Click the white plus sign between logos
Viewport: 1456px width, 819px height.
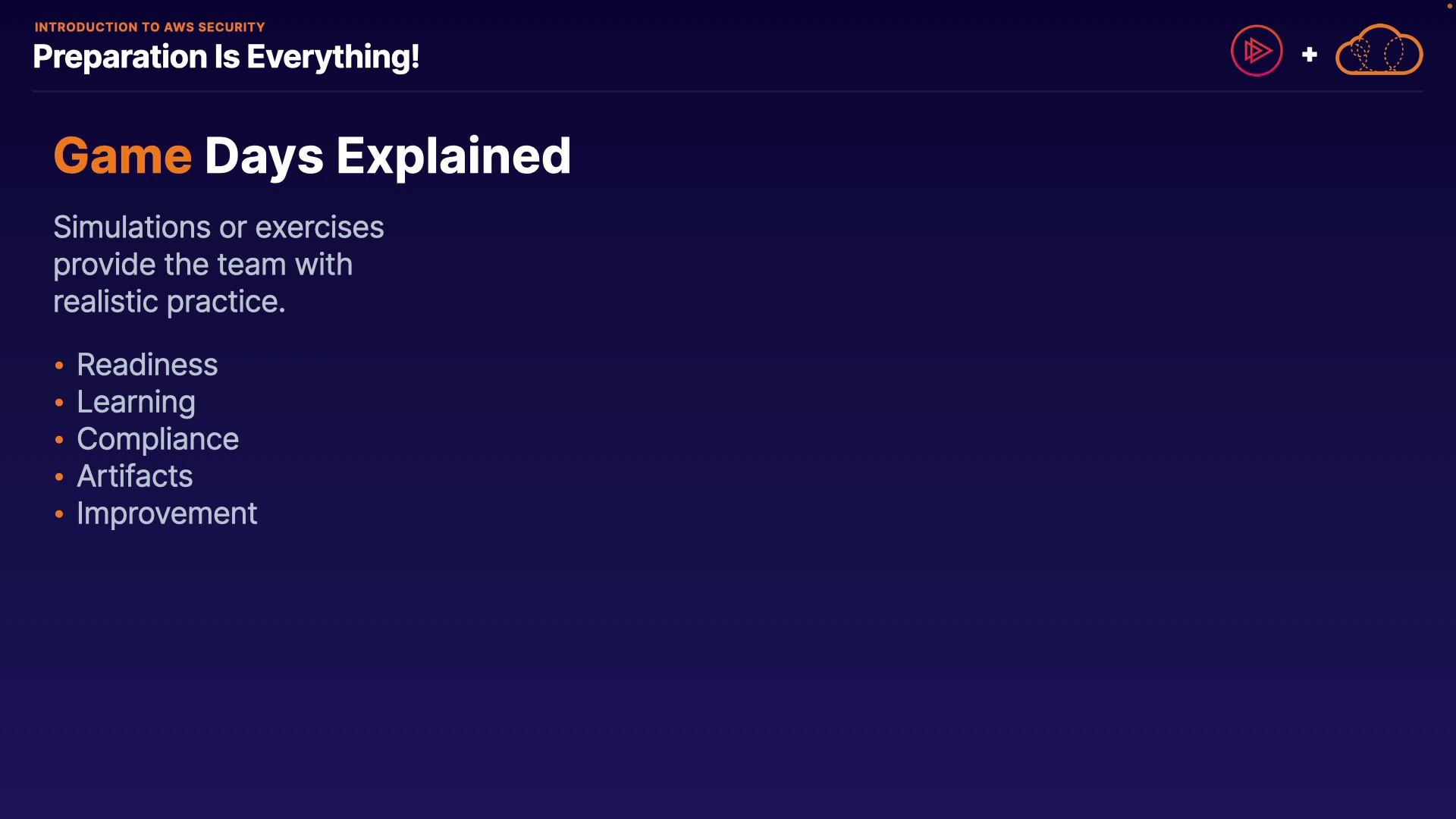click(1309, 55)
